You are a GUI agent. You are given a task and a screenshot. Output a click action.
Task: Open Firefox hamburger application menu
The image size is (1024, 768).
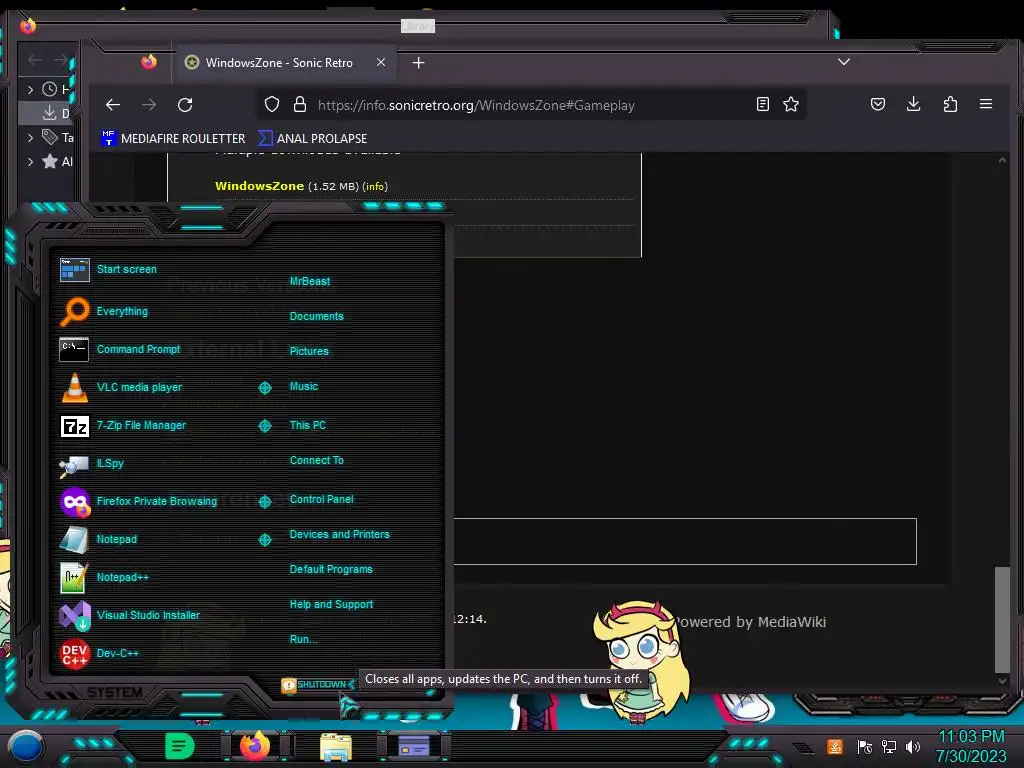[x=986, y=104]
